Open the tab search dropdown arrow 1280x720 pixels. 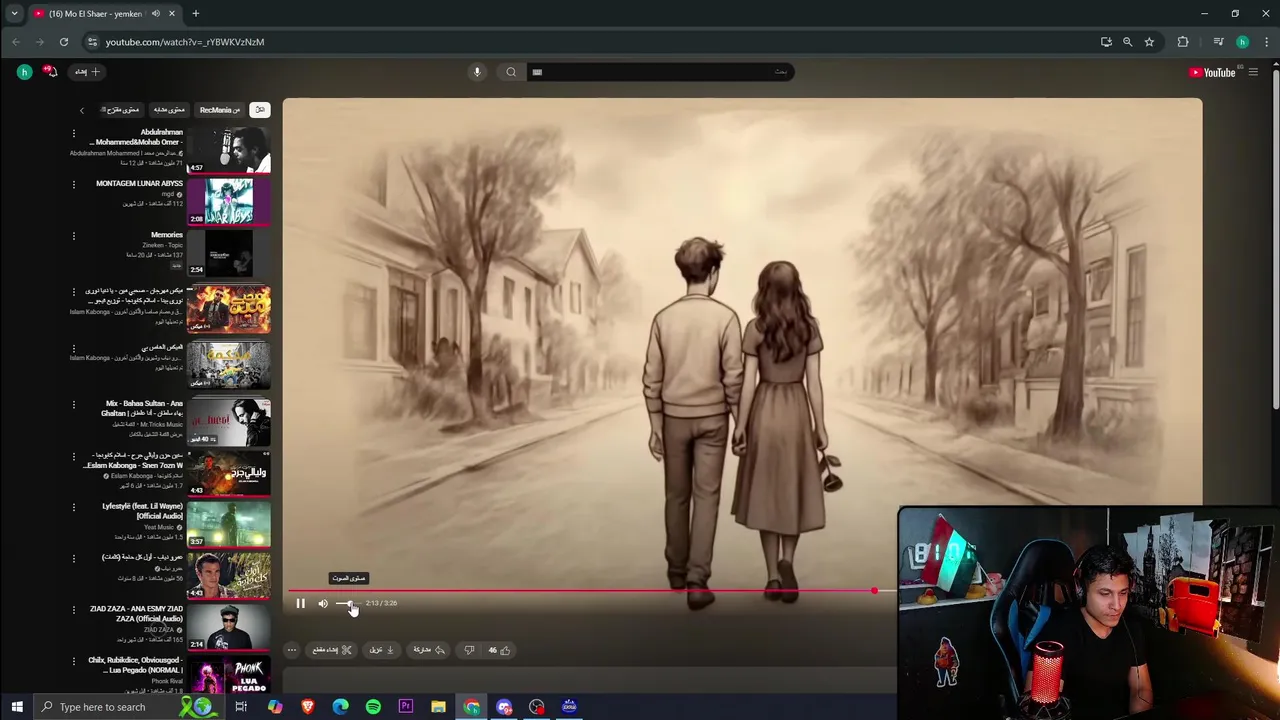click(x=14, y=14)
